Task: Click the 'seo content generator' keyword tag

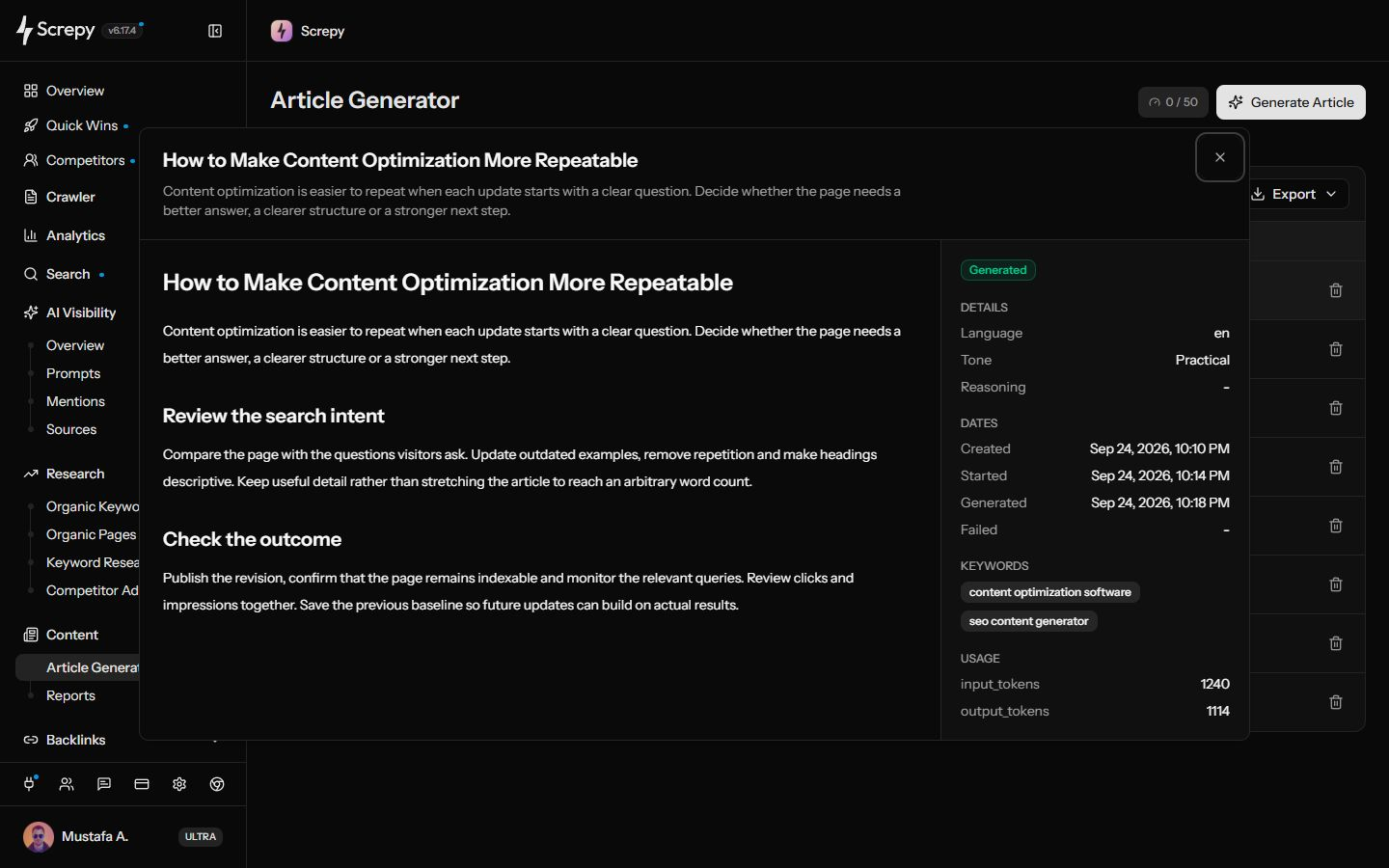Action: coord(1028,621)
